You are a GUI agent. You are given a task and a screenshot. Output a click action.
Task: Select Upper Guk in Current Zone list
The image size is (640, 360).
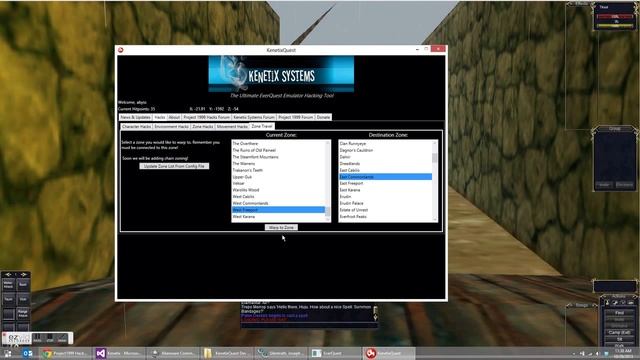(x=278, y=177)
